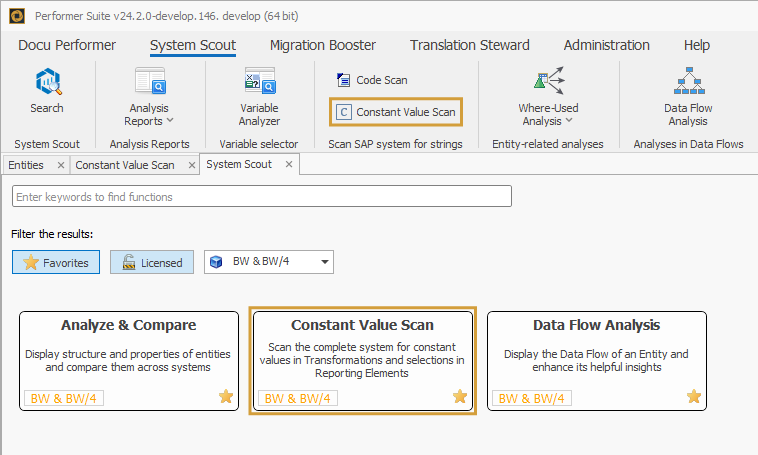Close the Entities tab

[61, 165]
